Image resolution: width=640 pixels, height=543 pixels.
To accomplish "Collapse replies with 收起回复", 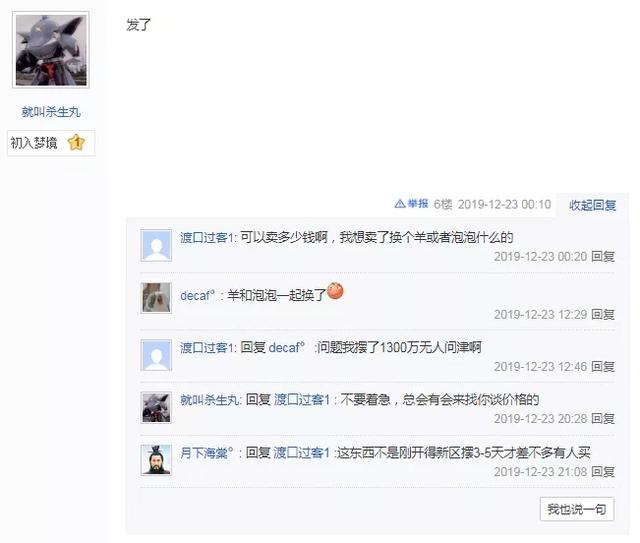I will pyautogui.click(x=593, y=205).
